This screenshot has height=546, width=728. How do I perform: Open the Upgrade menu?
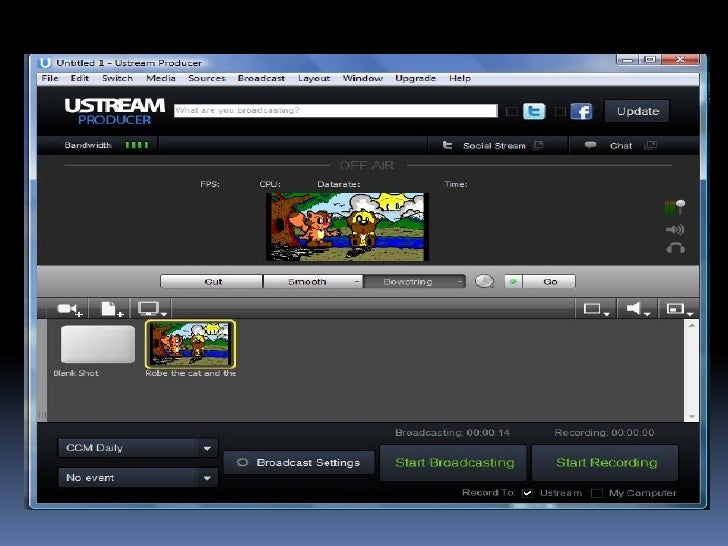click(416, 78)
